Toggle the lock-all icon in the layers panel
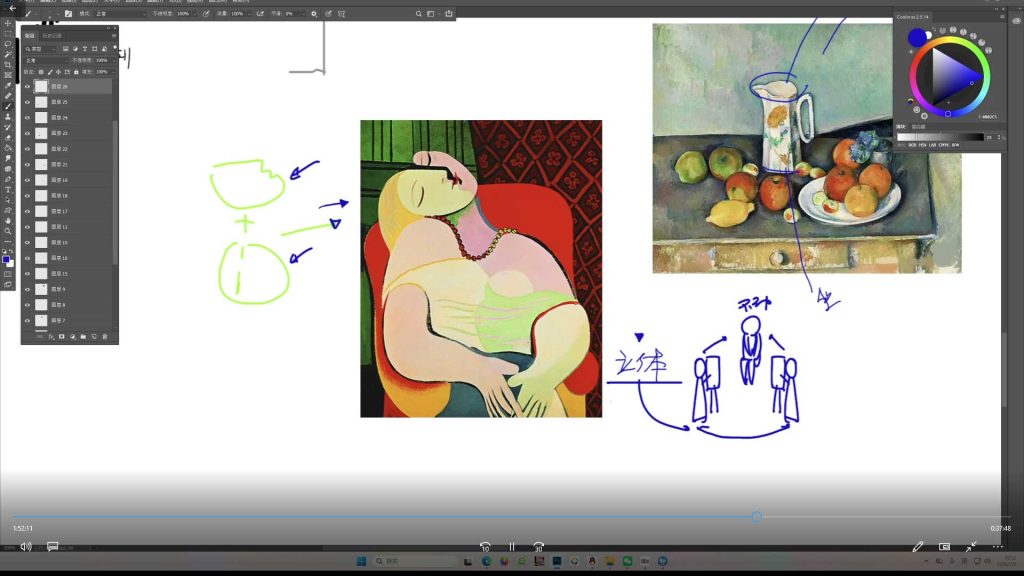Viewport: 1024px width, 576px height. [76, 72]
